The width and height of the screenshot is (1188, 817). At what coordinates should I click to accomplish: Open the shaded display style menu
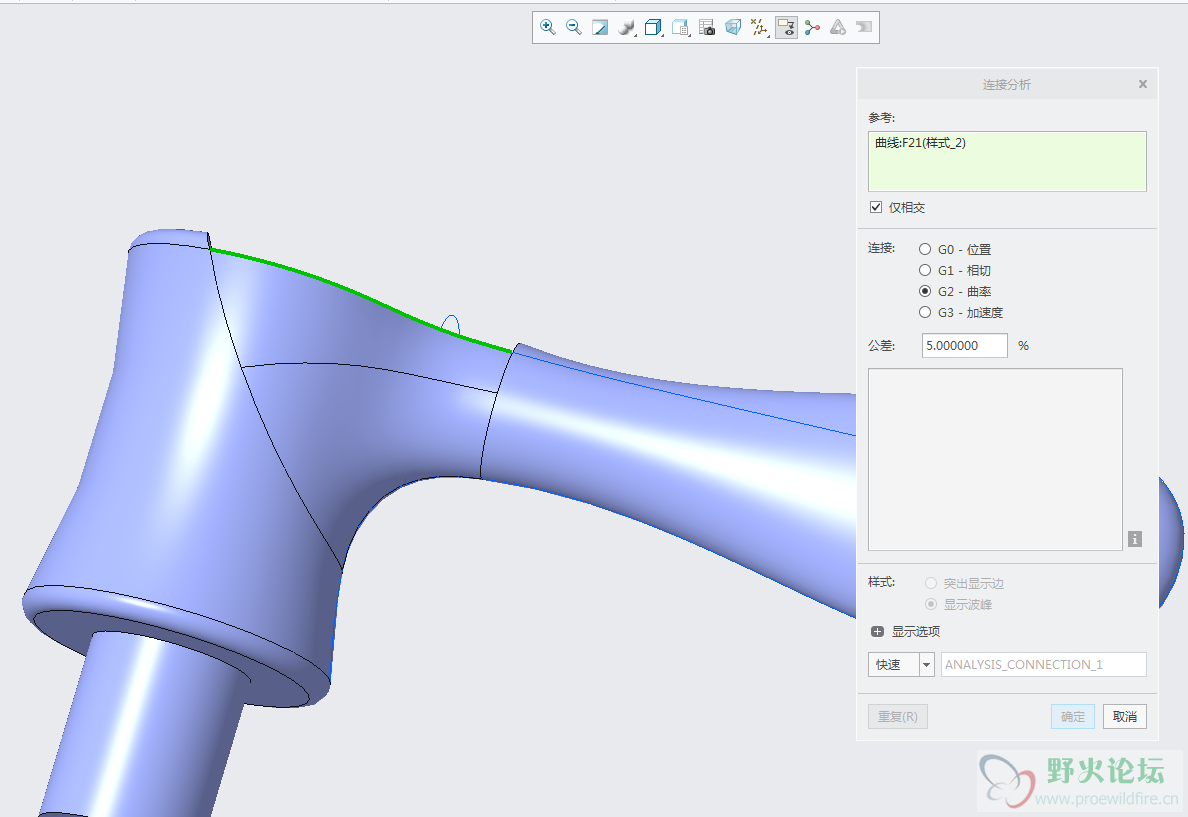[627, 27]
